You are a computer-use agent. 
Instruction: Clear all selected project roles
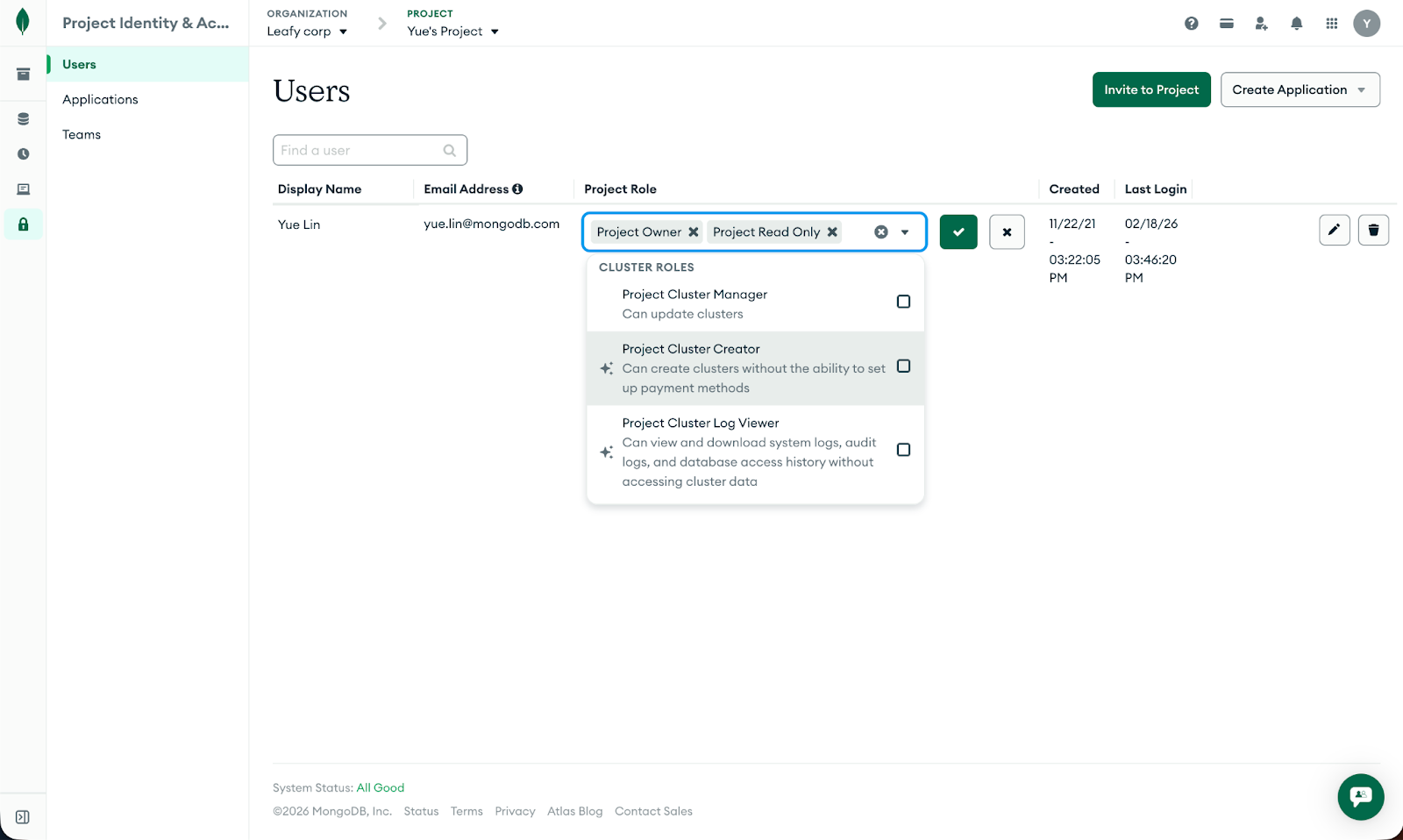(880, 231)
